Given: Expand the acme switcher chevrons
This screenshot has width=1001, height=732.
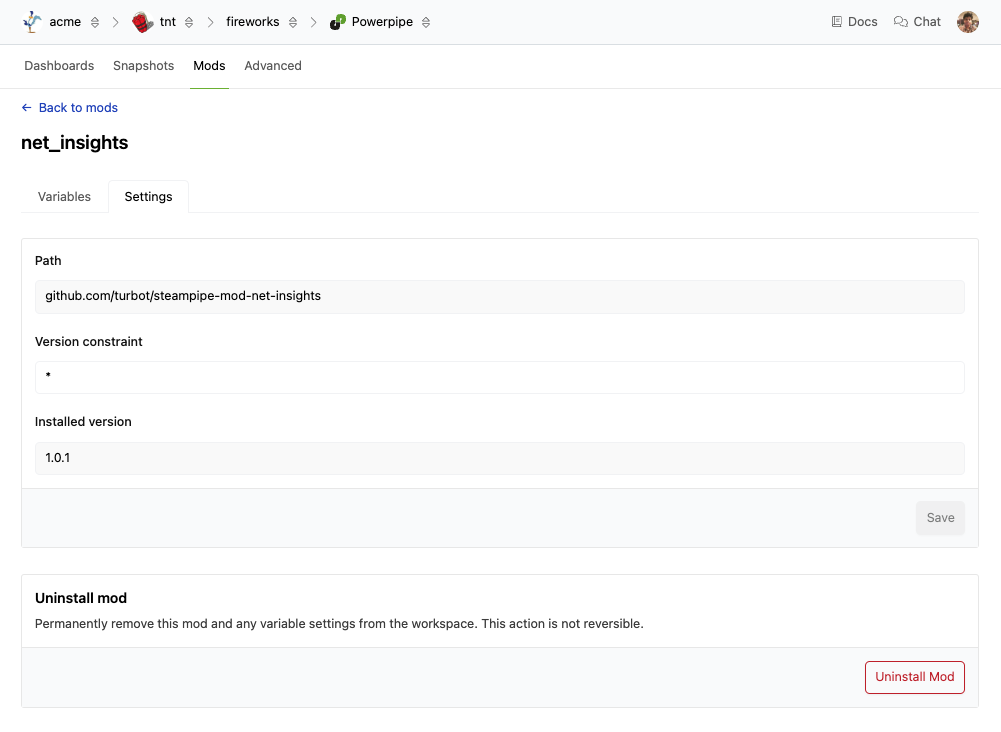Looking at the screenshot, I should (95, 22).
